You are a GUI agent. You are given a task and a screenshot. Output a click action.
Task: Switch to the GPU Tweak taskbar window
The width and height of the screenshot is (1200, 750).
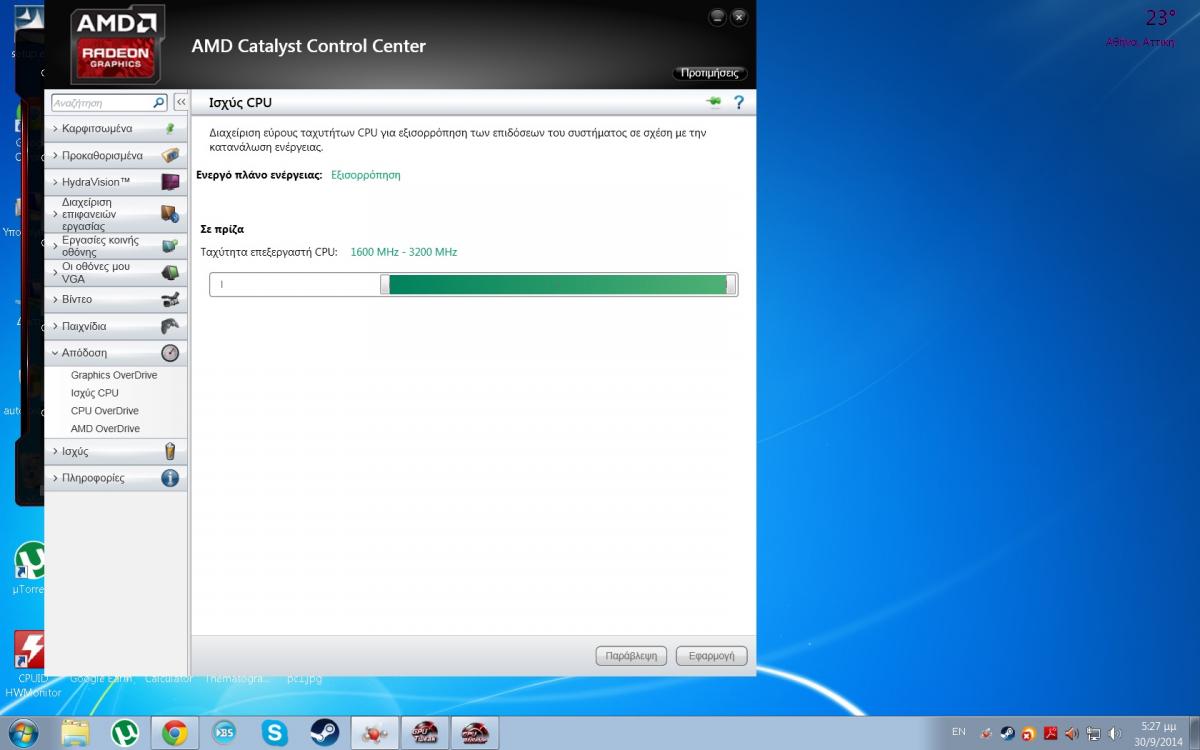(x=425, y=733)
